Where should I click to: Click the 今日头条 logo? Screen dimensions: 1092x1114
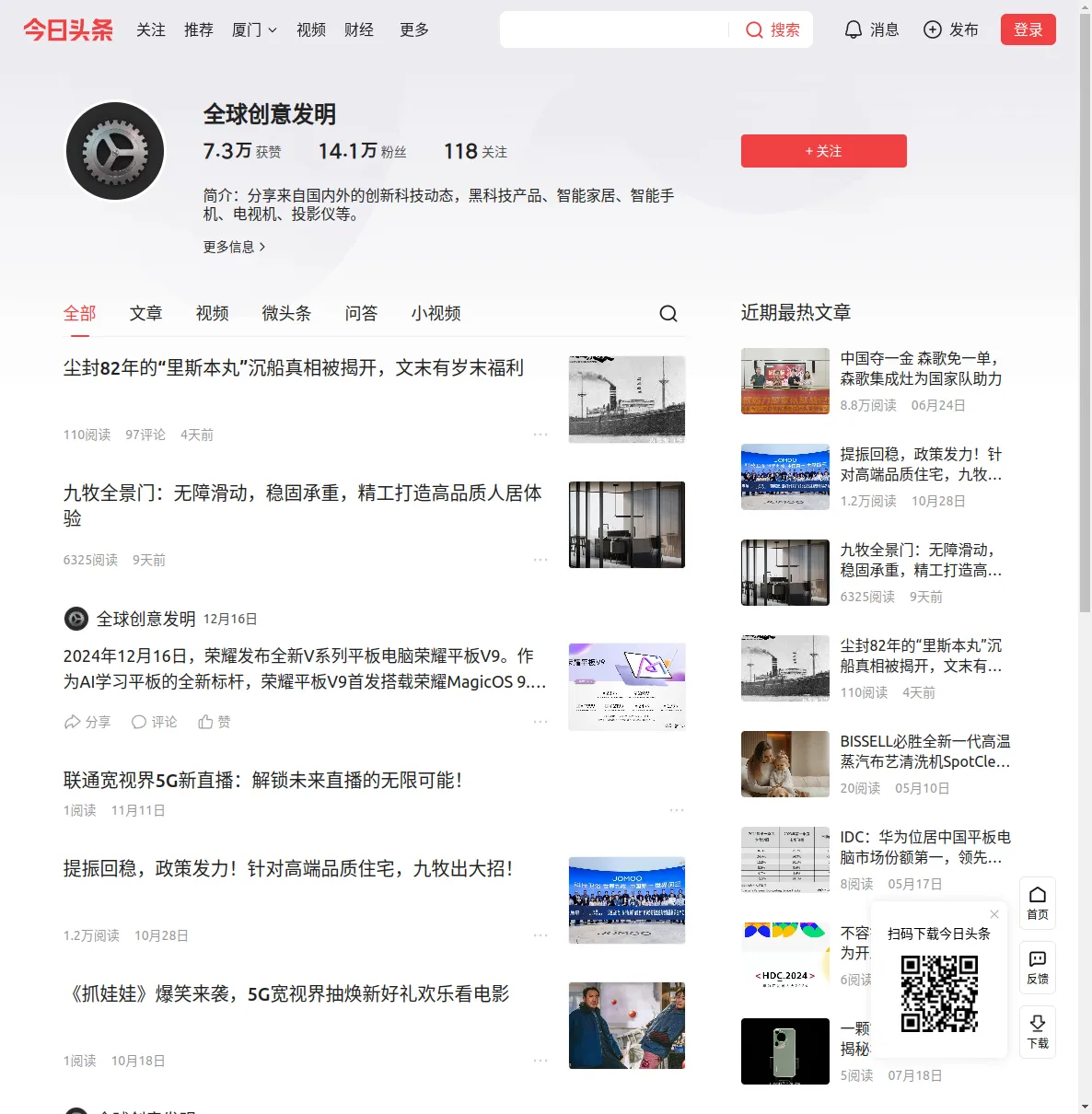click(68, 30)
